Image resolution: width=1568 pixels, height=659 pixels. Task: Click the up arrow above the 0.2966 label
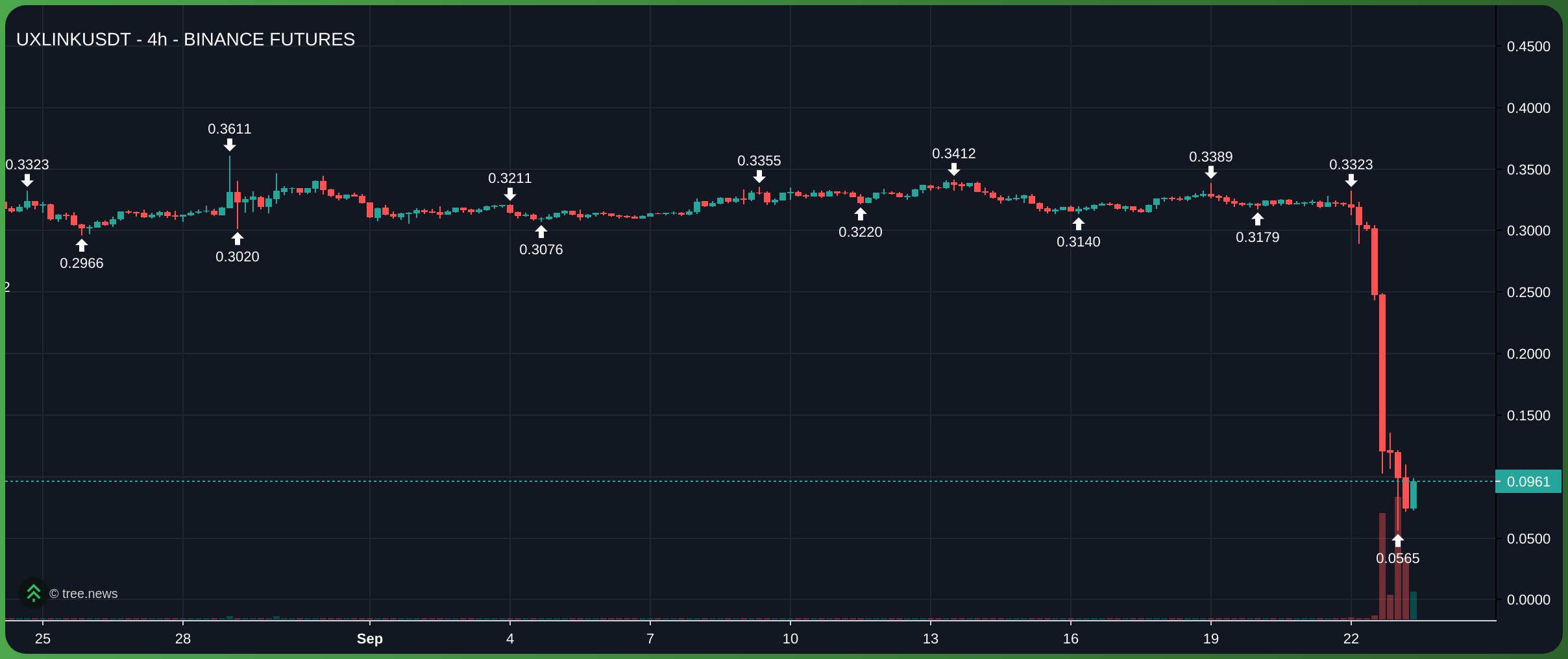(x=82, y=245)
